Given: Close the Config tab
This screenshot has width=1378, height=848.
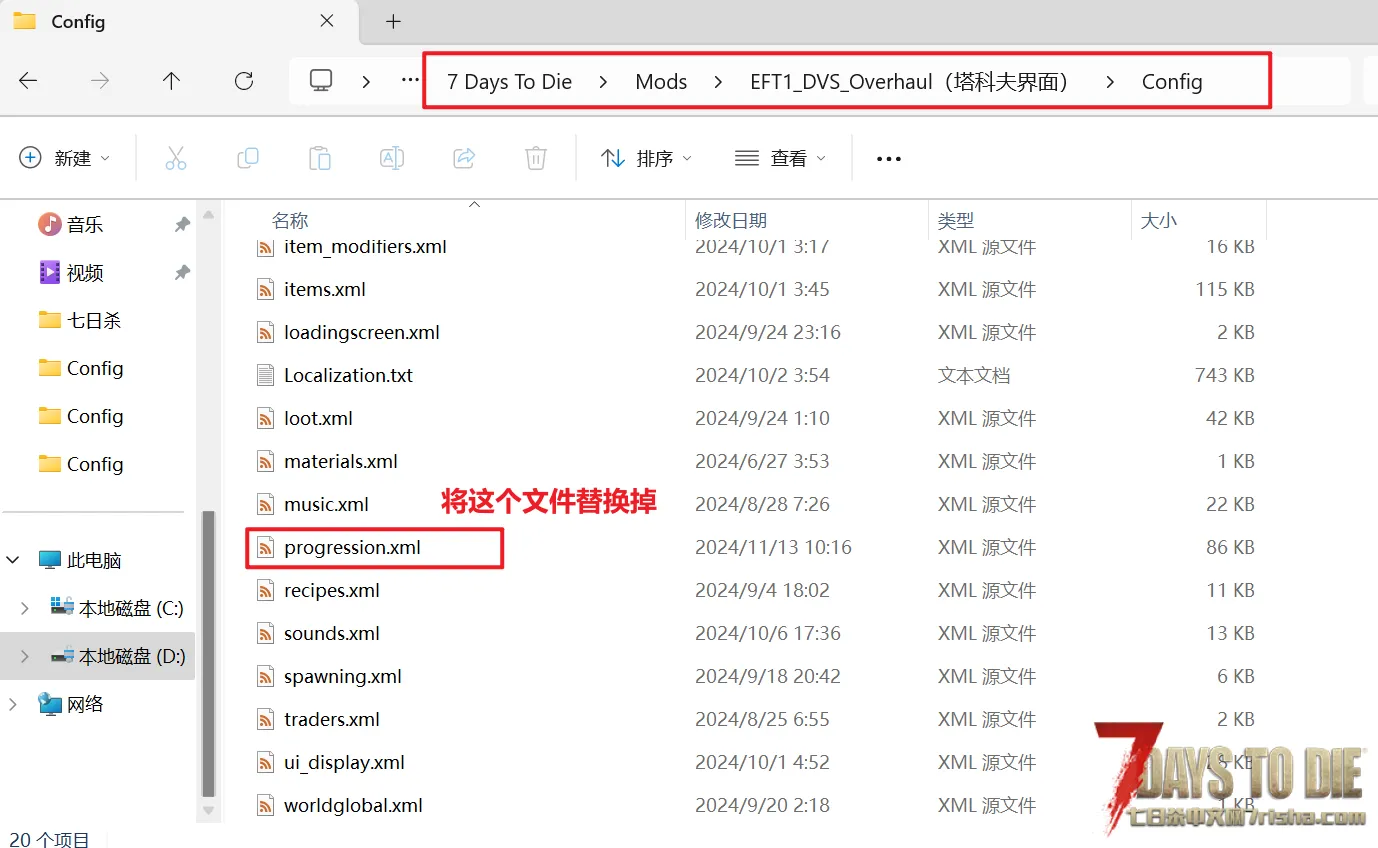Looking at the screenshot, I should [x=327, y=21].
